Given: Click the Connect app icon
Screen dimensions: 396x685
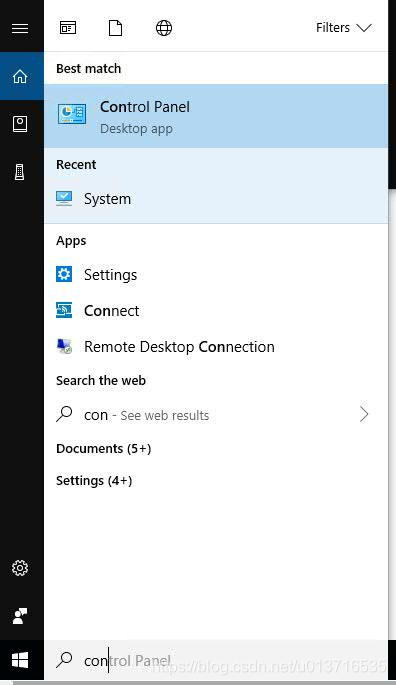Looking at the screenshot, I should point(64,310).
